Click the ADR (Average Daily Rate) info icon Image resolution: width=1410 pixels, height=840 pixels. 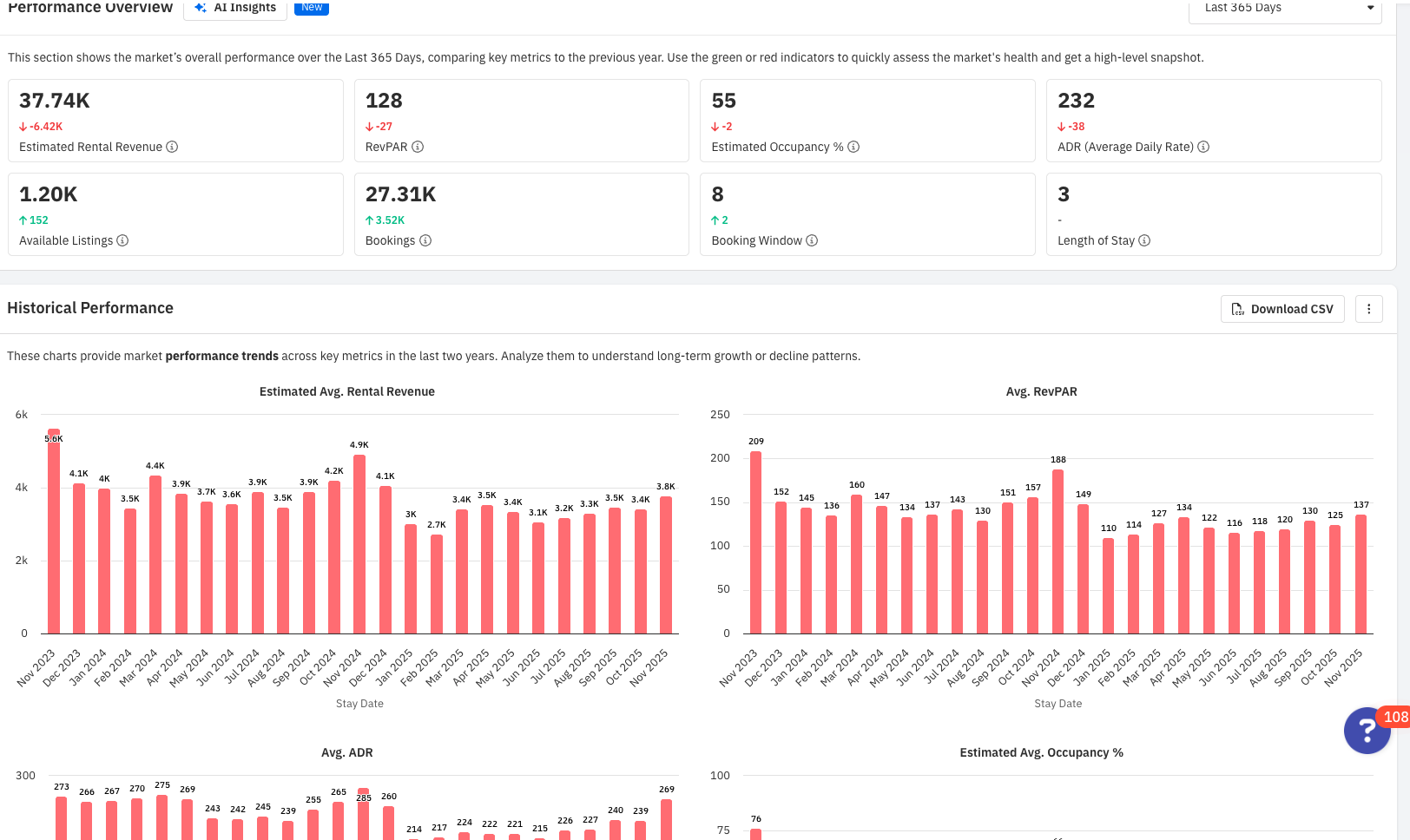[x=1203, y=147]
